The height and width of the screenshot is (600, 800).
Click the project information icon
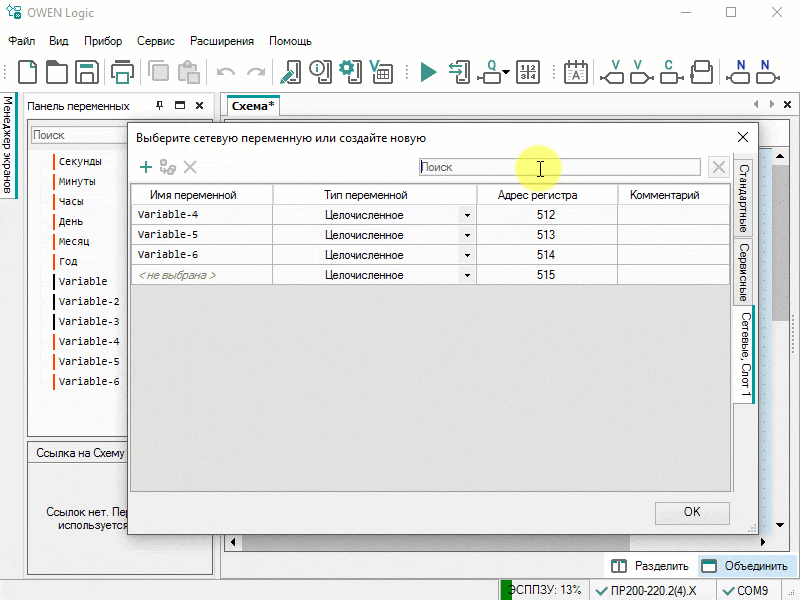pyautogui.click(x=320, y=71)
